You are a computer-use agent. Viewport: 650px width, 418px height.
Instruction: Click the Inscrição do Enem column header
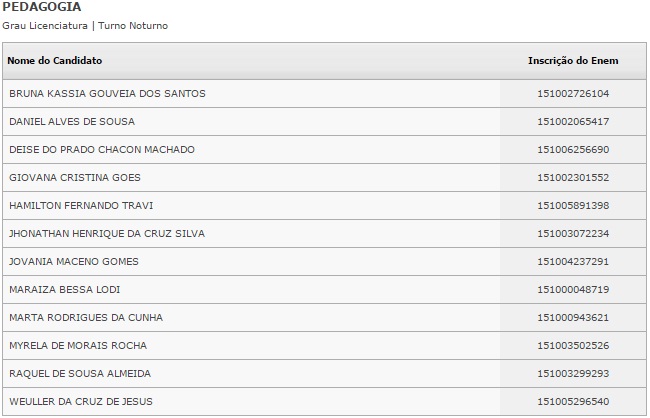(573, 61)
